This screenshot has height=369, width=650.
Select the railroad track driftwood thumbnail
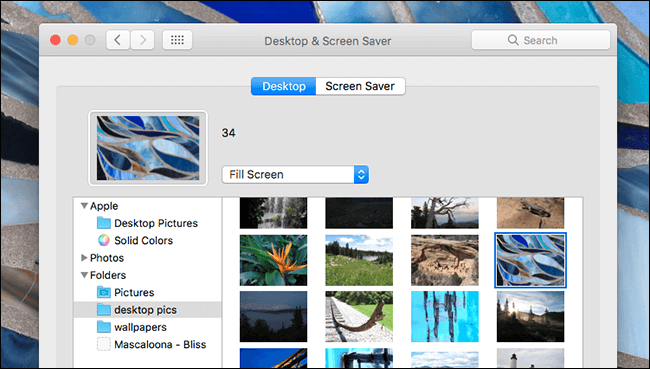click(359, 316)
